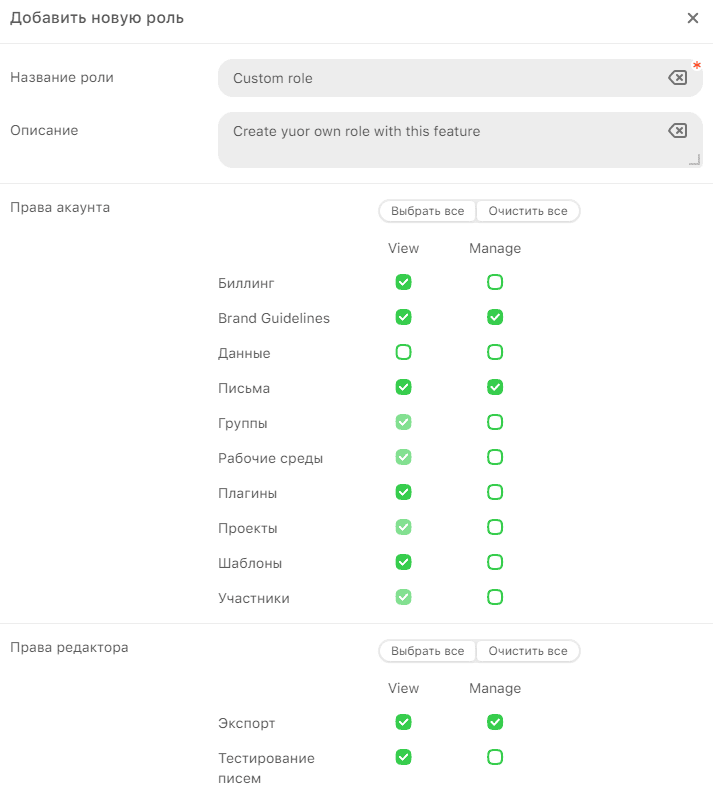Click the description text area

(440, 140)
